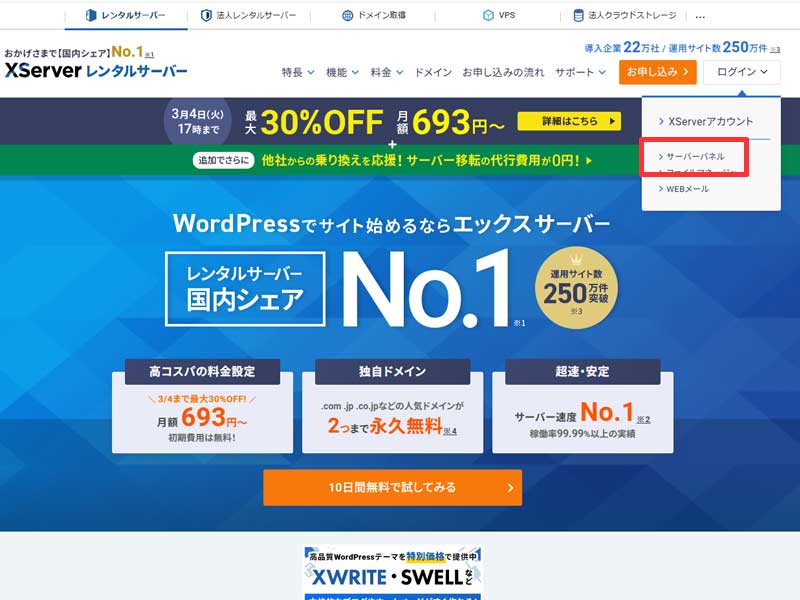Click the 最大30%OFF campaign text
This screenshot has height=600, width=800.
(x=314, y=122)
